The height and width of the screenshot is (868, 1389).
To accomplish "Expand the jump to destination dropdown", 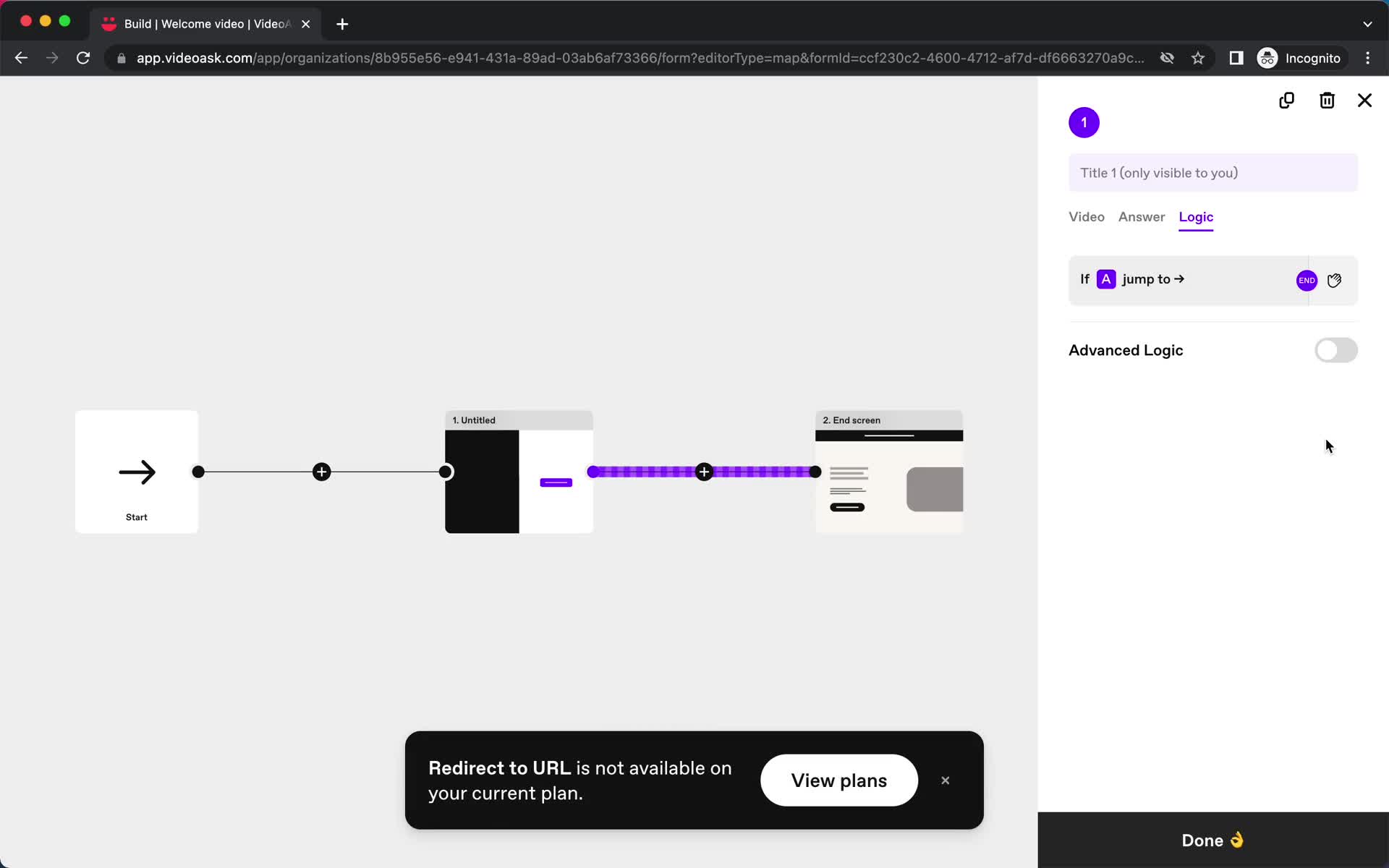I will (1307, 279).
